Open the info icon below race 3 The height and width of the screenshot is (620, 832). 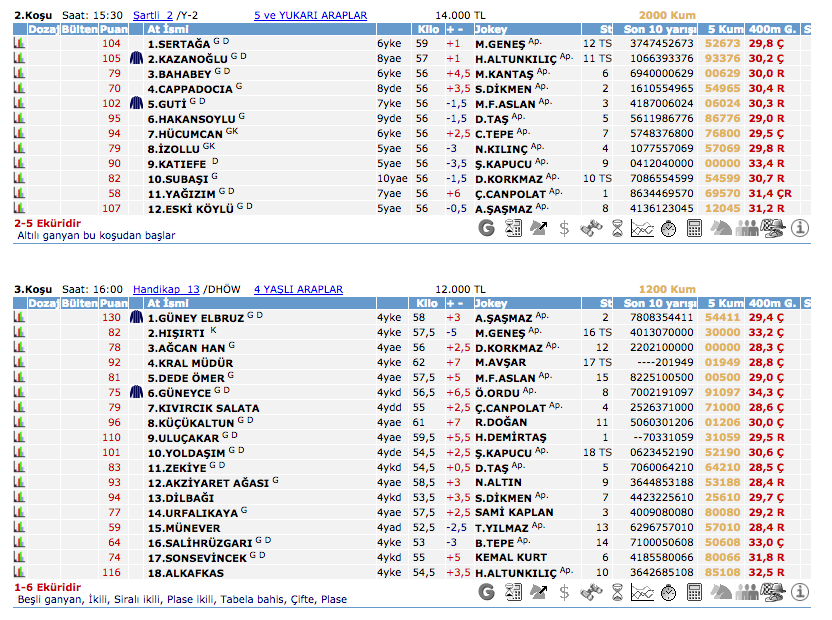click(799, 592)
